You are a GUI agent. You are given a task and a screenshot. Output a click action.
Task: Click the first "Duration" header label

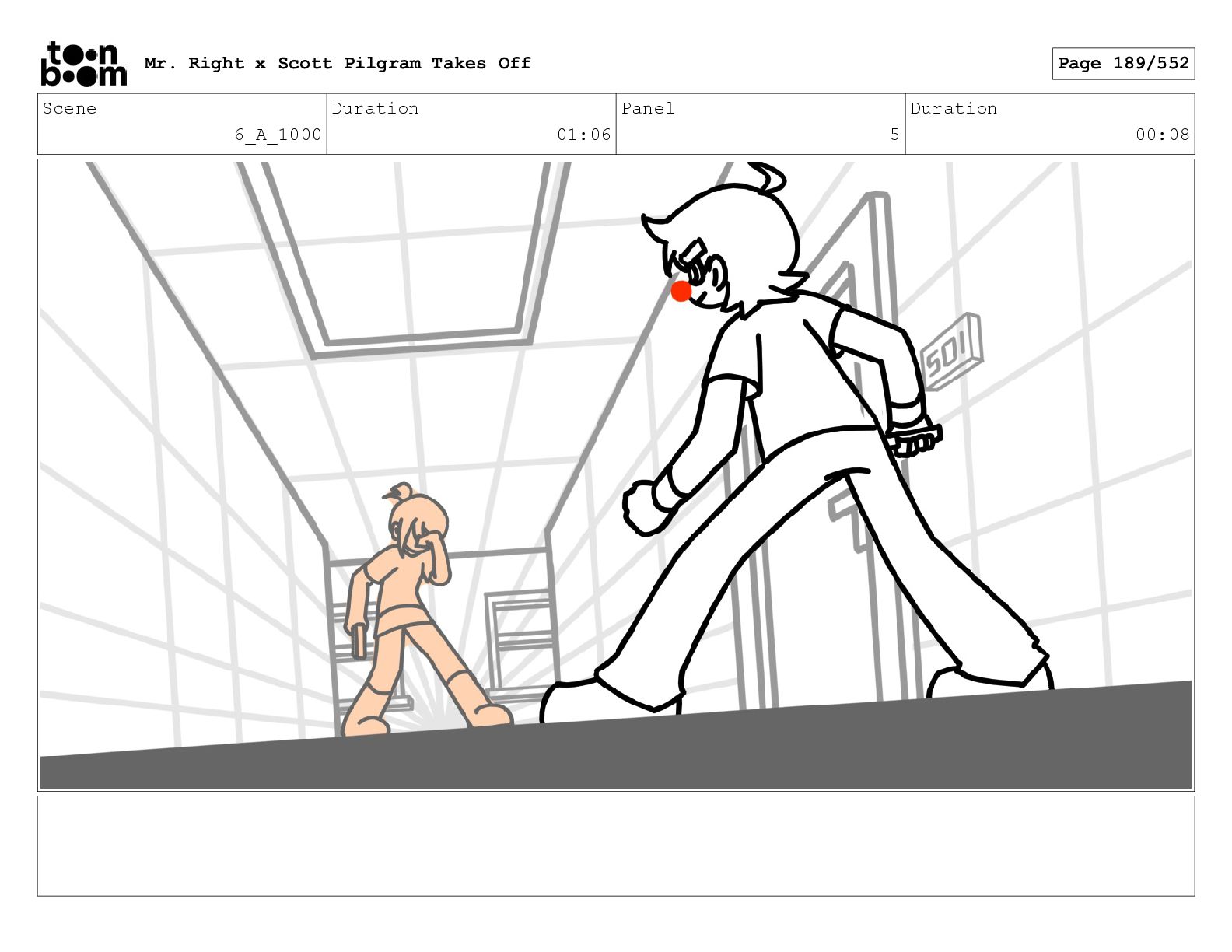[375, 108]
